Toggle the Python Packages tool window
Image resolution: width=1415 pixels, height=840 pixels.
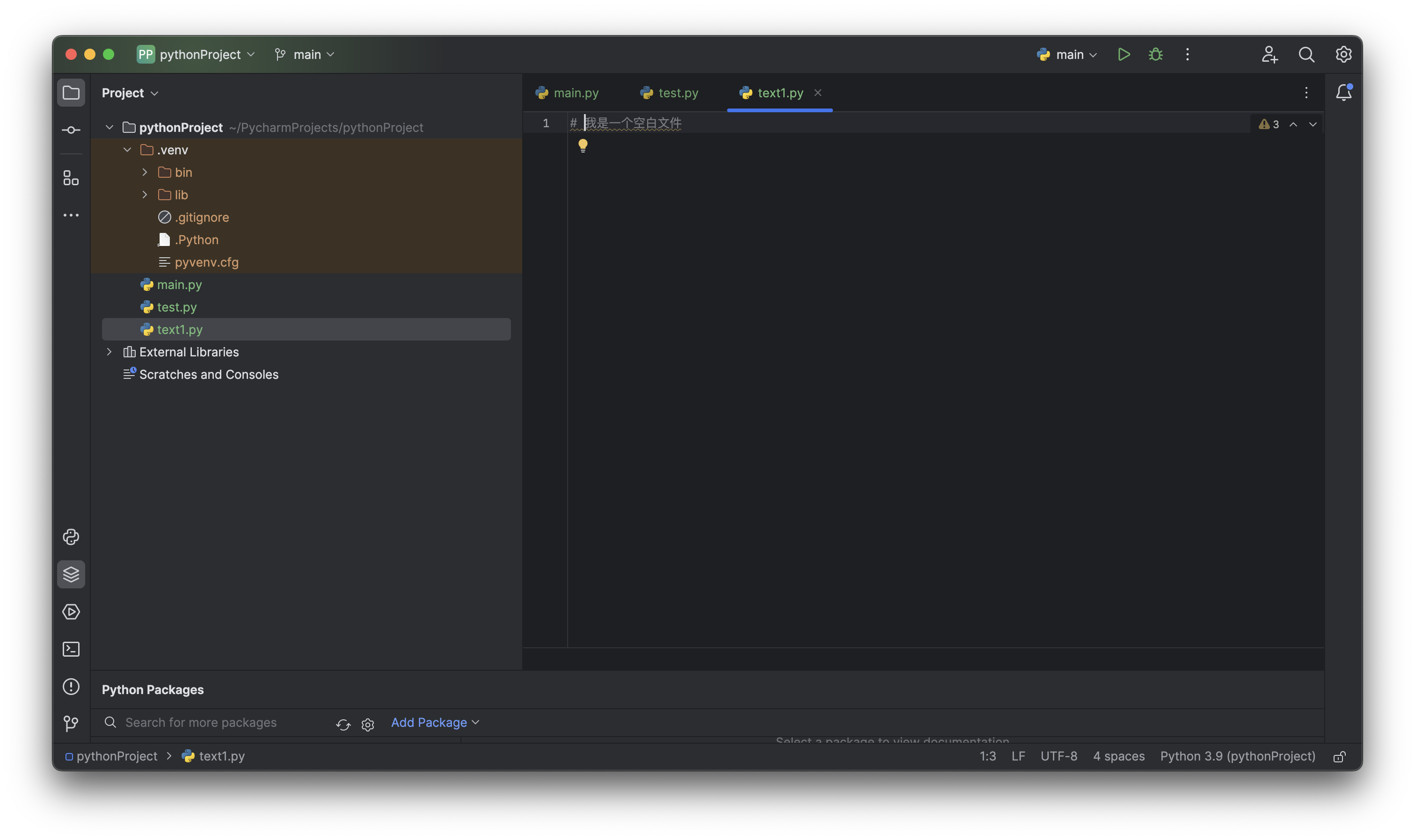pyautogui.click(x=71, y=574)
